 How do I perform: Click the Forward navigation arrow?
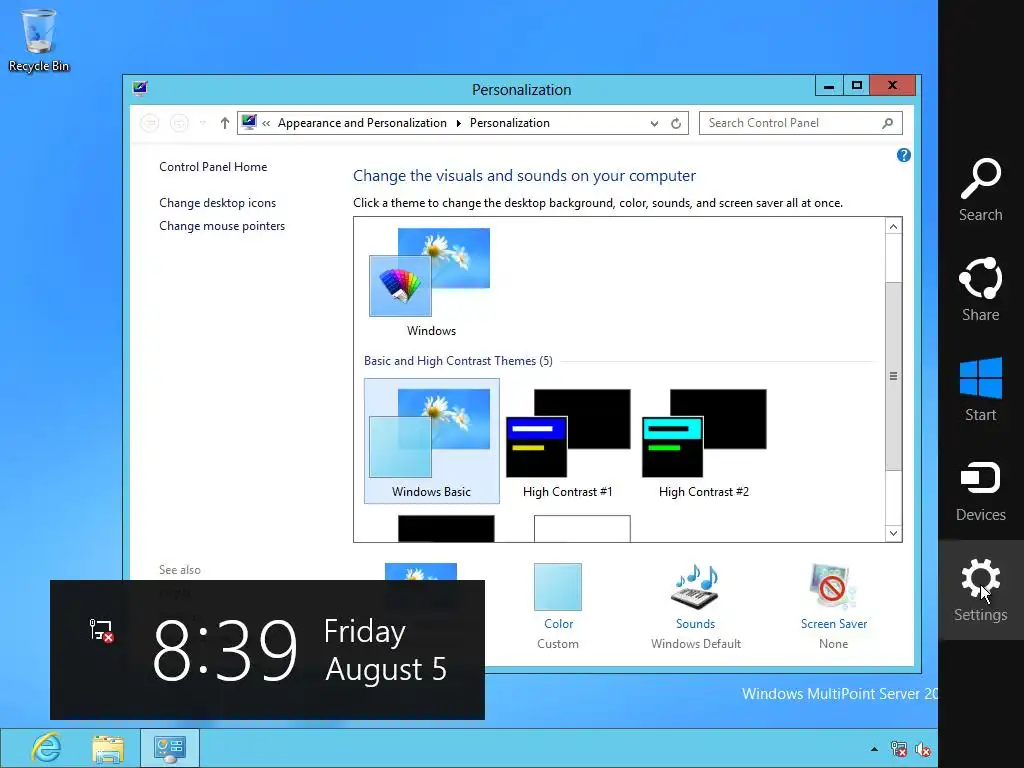pyautogui.click(x=179, y=123)
